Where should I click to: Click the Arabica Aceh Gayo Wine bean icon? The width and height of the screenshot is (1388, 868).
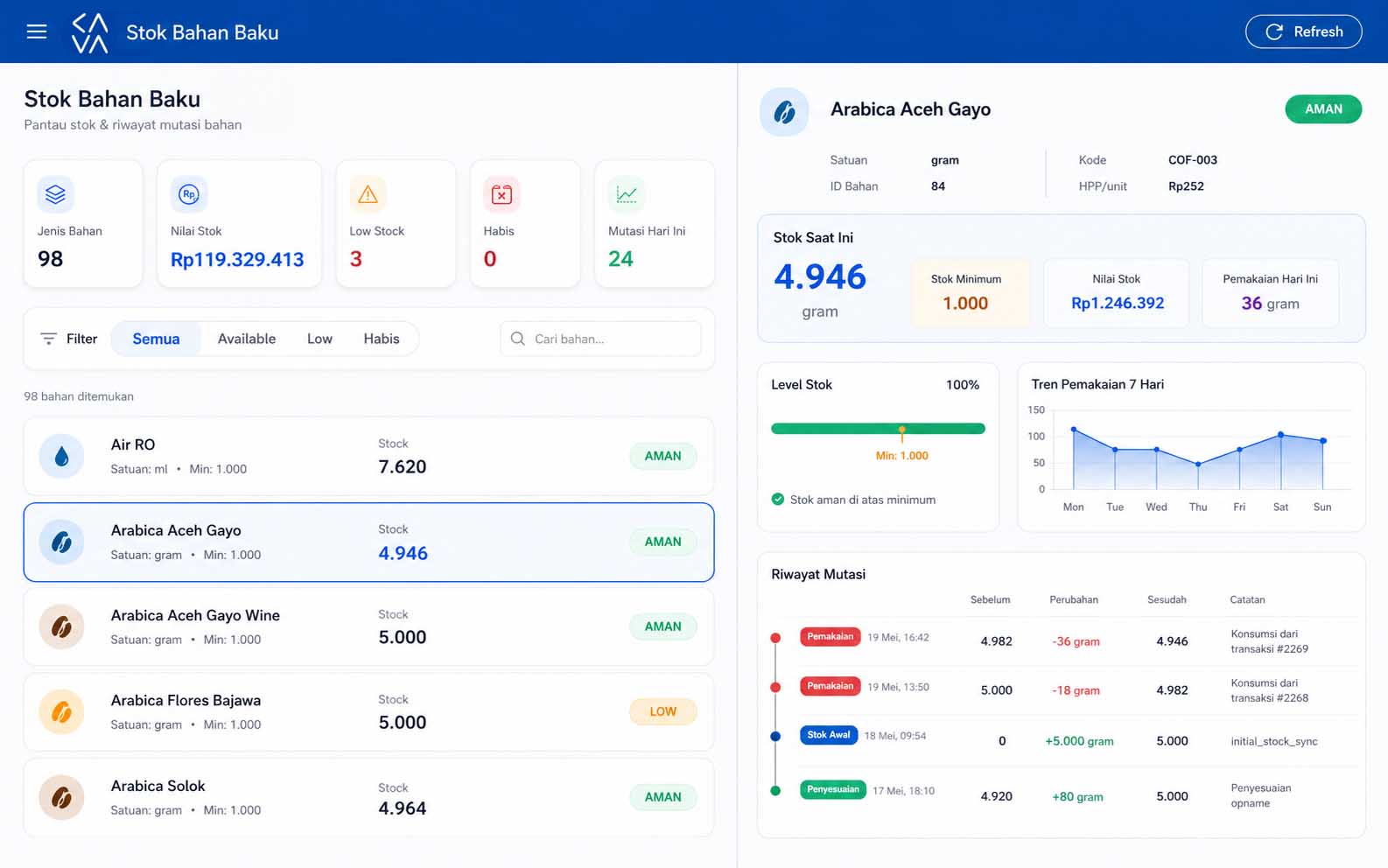pyautogui.click(x=61, y=626)
